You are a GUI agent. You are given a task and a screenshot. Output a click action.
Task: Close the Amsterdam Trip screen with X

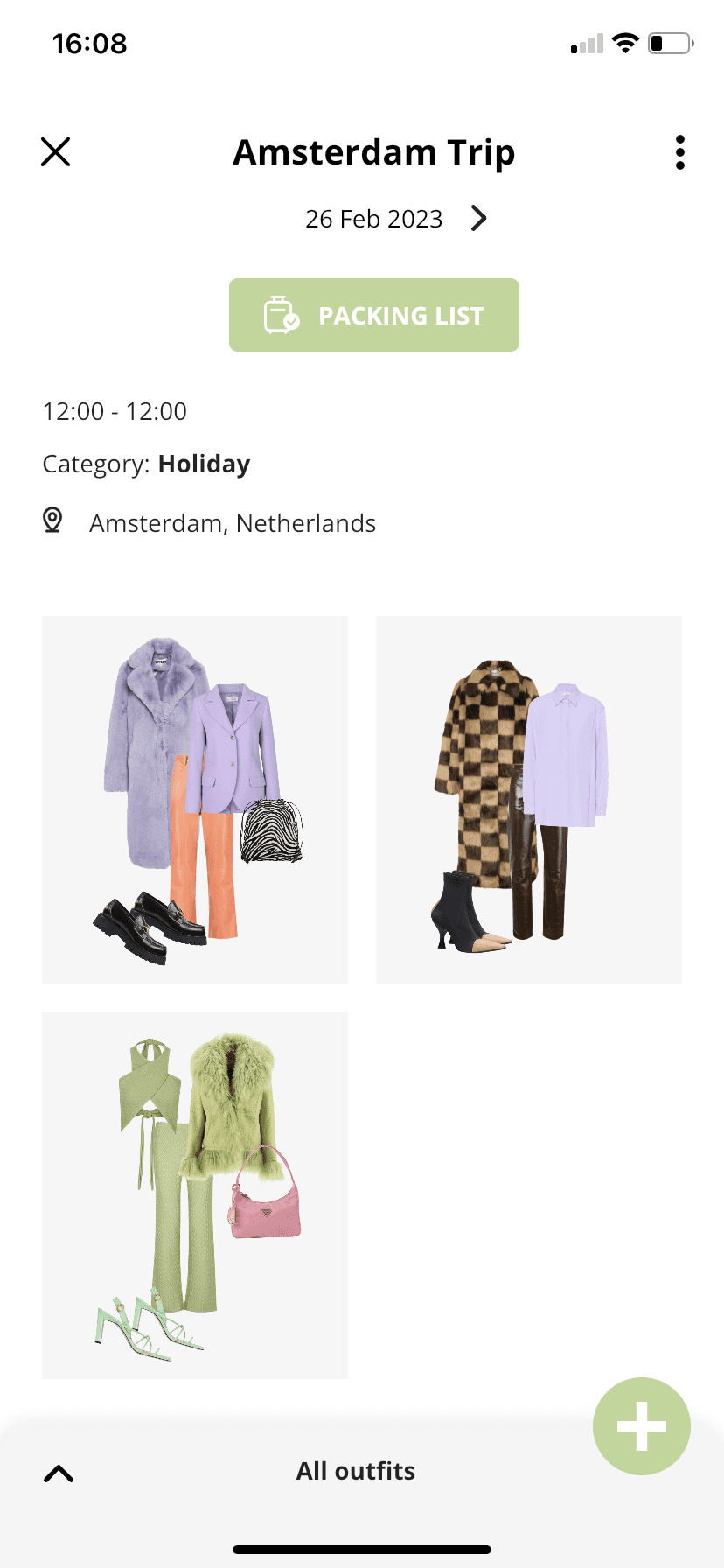[55, 152]
